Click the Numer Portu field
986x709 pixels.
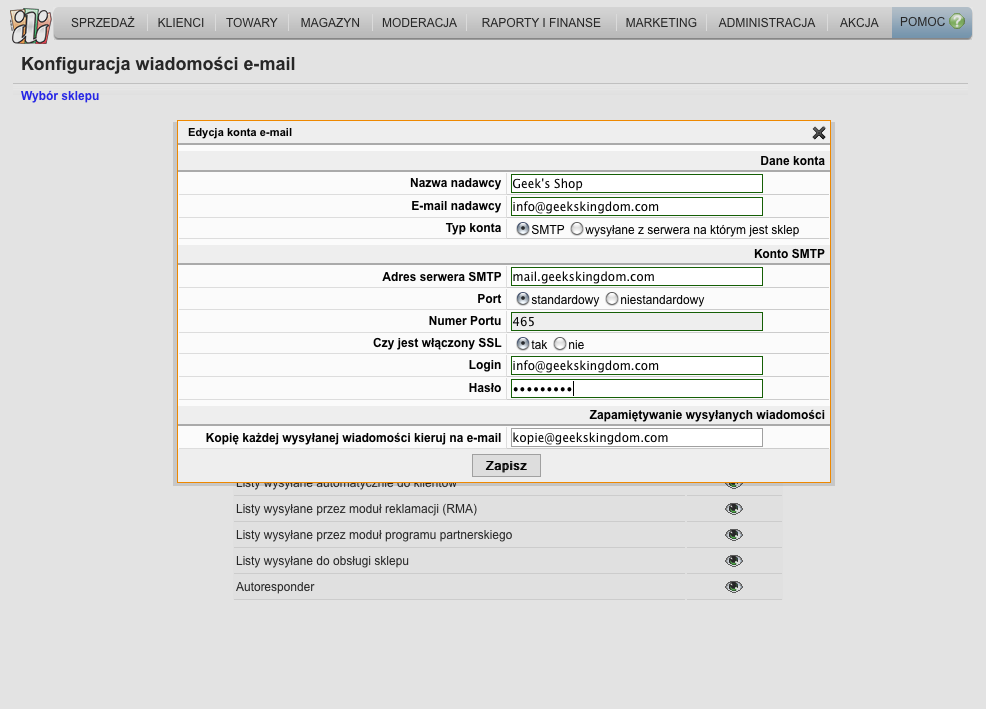click(636, 321)
